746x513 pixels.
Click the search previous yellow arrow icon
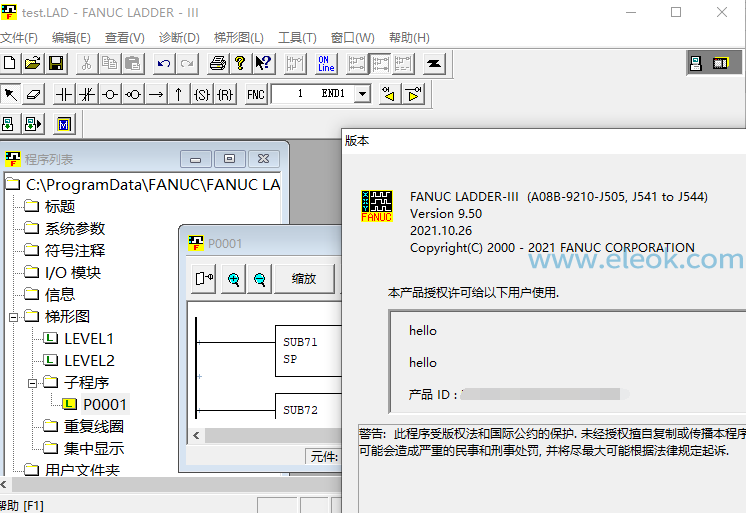[389, 94]
